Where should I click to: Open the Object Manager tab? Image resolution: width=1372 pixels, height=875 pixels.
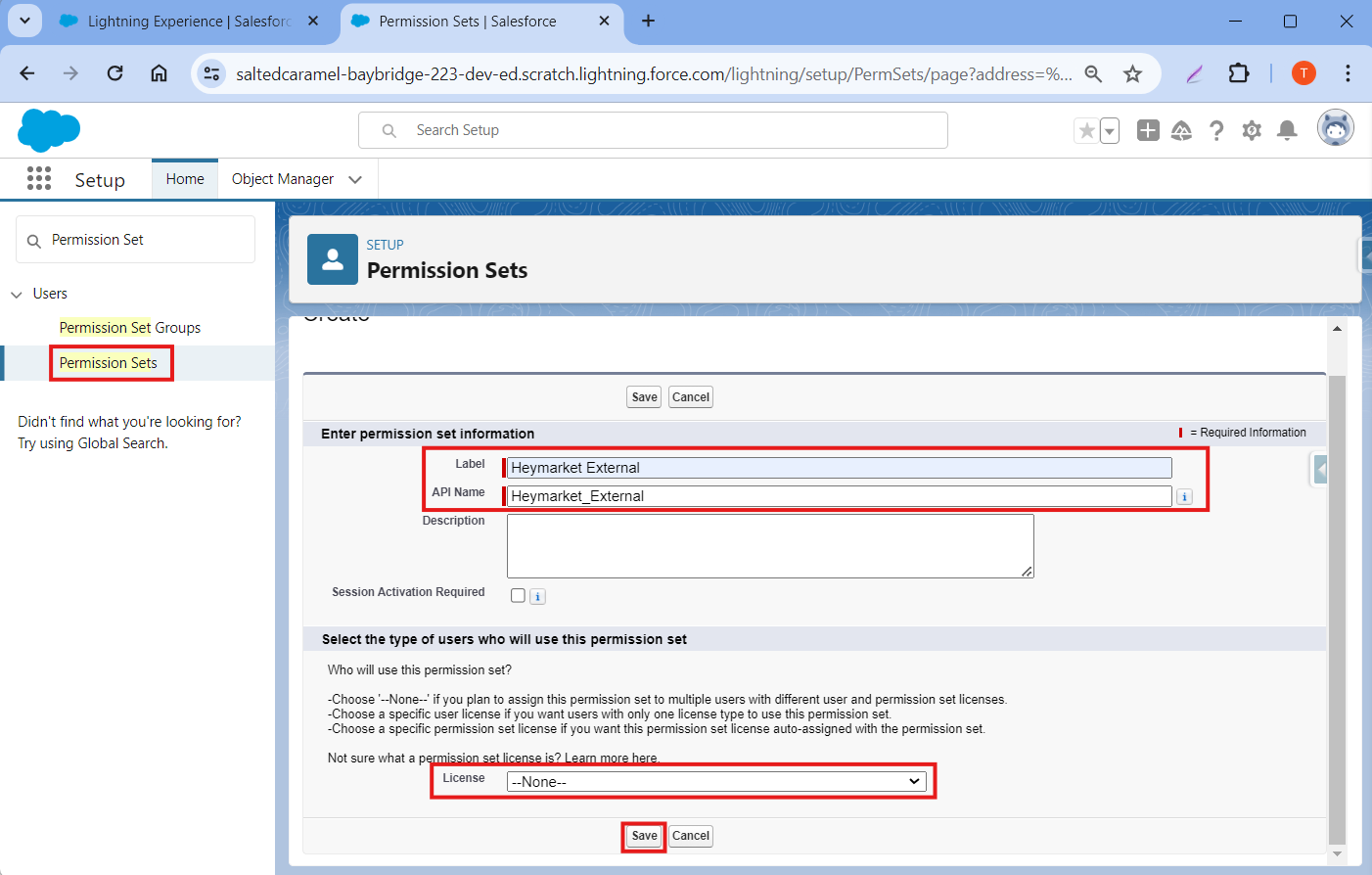(x=283, y=179)
